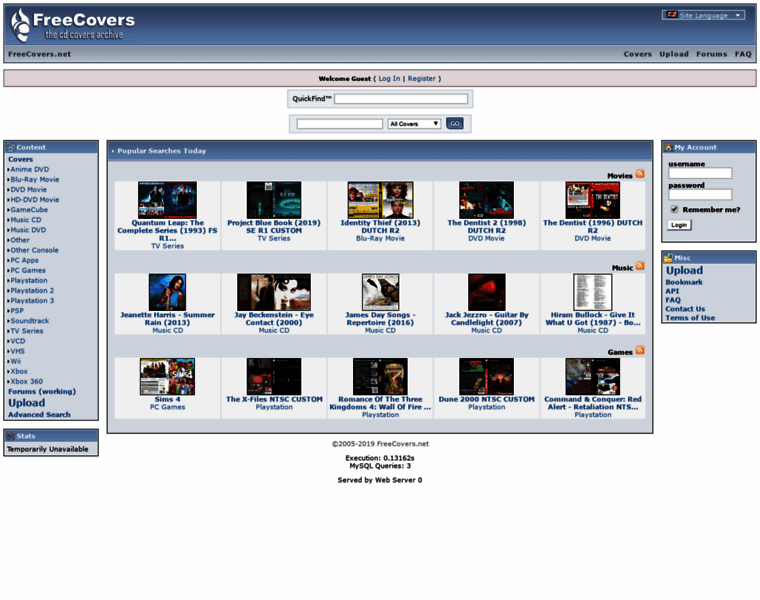Open Anime DVD category
The width and height of the screenshot is (760, 600).
30,169
